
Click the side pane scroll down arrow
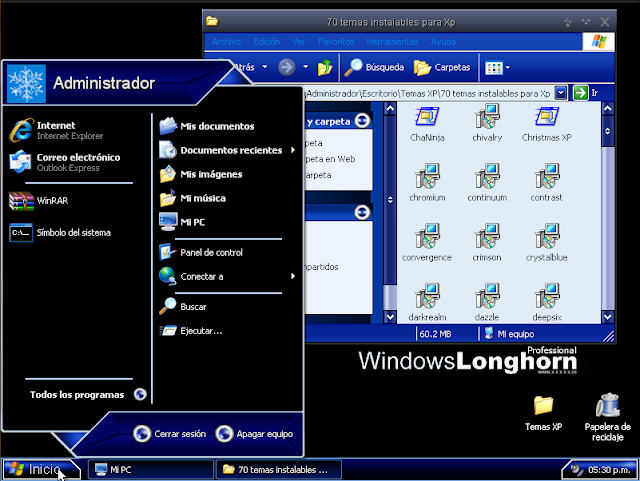click(390, 317)
